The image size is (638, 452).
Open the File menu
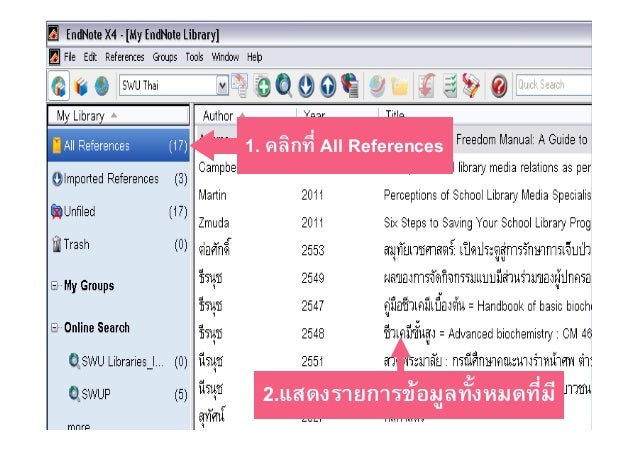pyautogui.click(x=70, y=57)
